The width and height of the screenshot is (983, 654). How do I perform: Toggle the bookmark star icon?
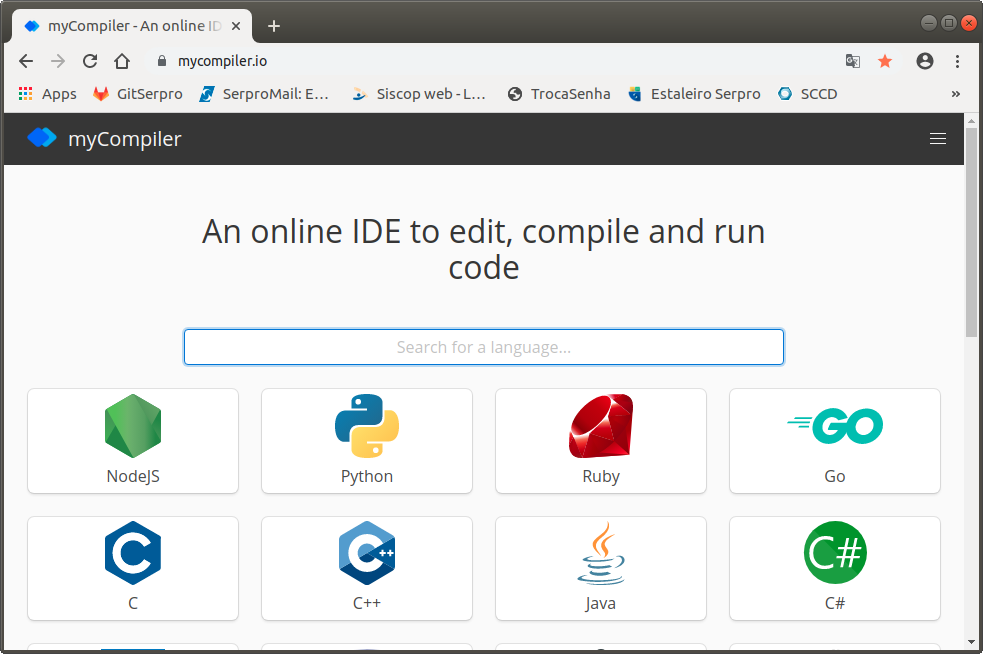[x=885, y=61]
